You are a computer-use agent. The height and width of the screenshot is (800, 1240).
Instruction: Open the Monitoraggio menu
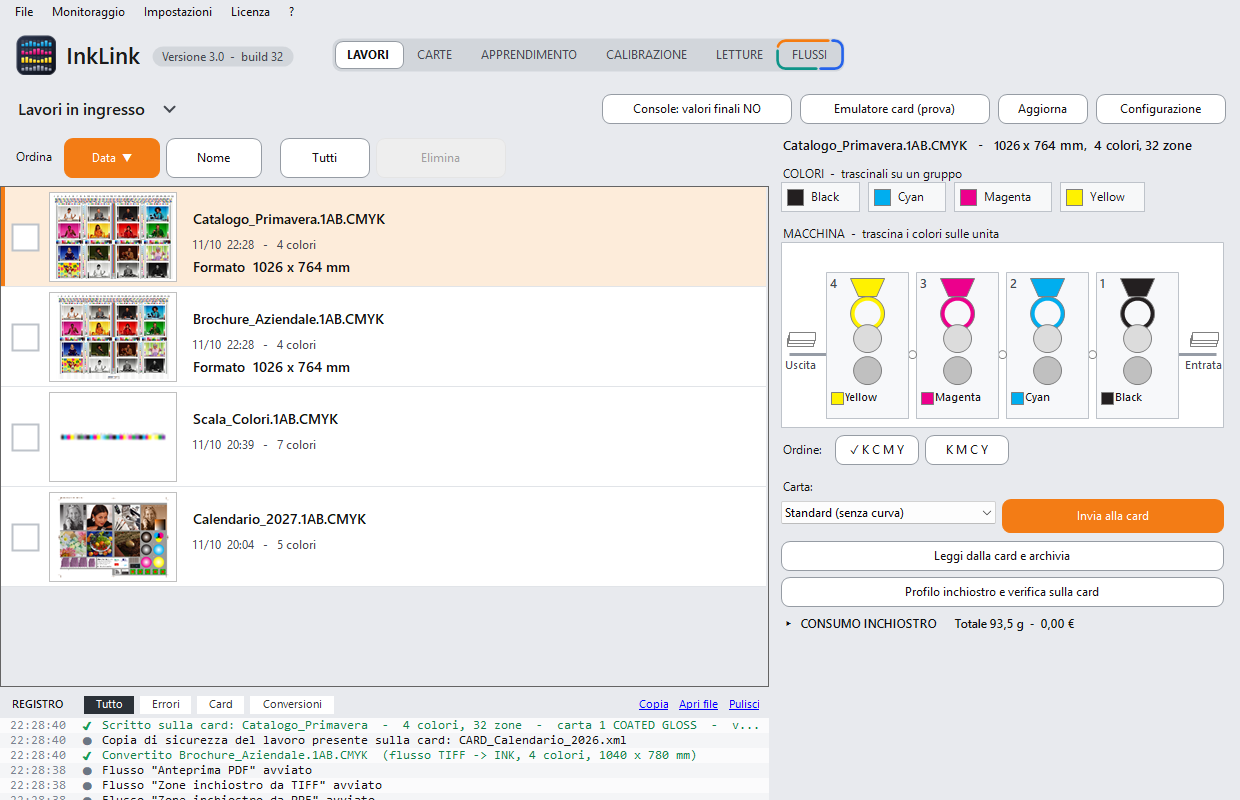point(88,12)
